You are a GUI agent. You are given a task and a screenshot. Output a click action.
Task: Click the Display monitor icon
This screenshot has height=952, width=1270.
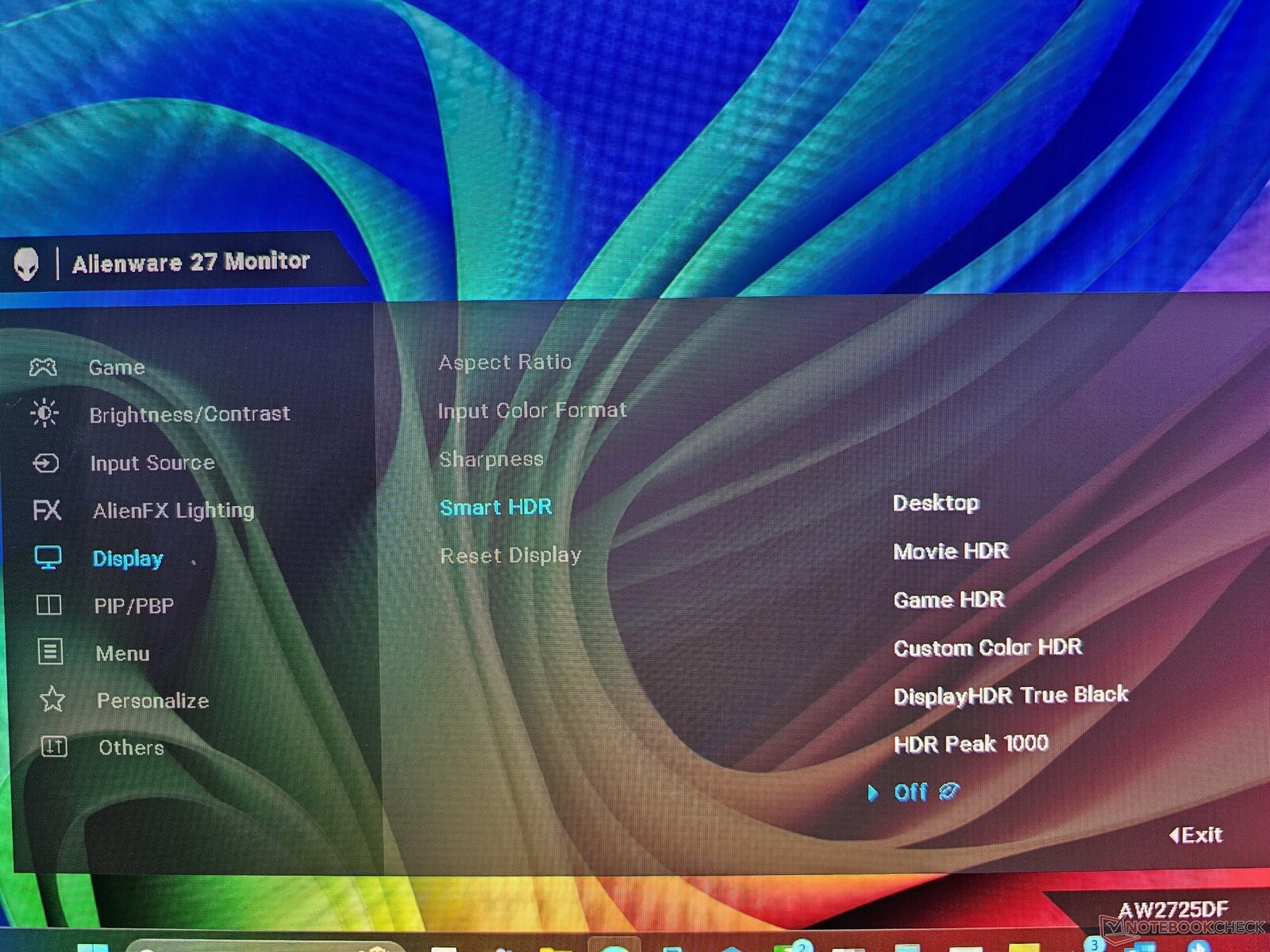pos(48,558)
